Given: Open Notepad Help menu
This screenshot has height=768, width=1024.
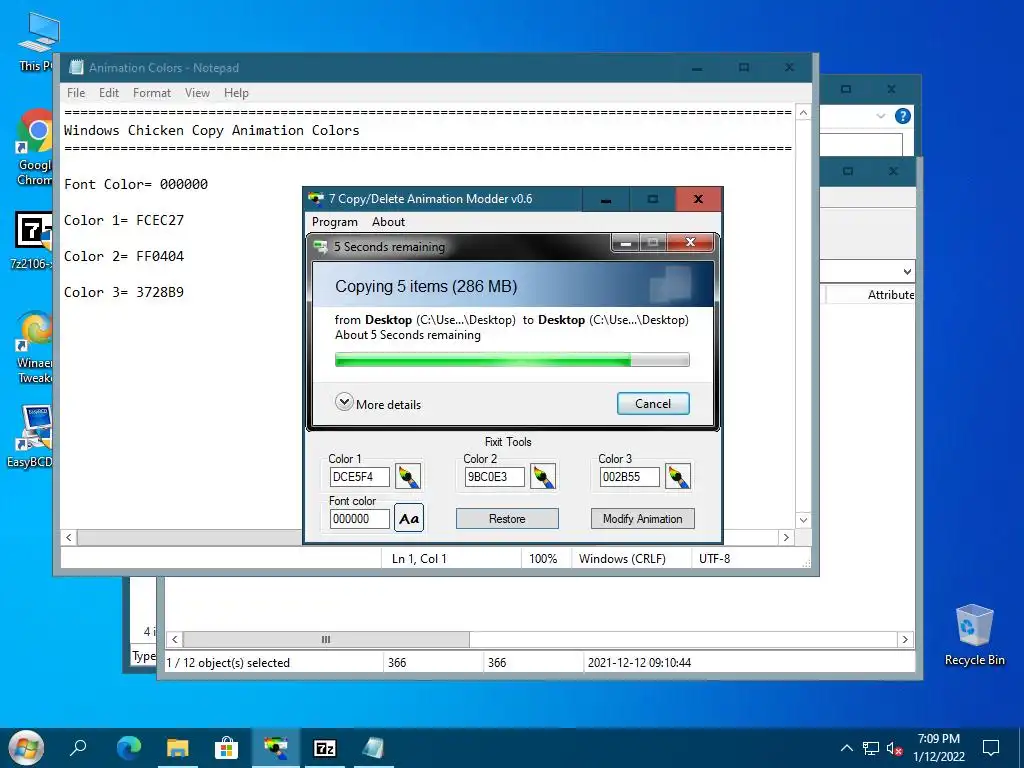Looking at the screenshot, I should pyautogui.click(x=236, y=93).
